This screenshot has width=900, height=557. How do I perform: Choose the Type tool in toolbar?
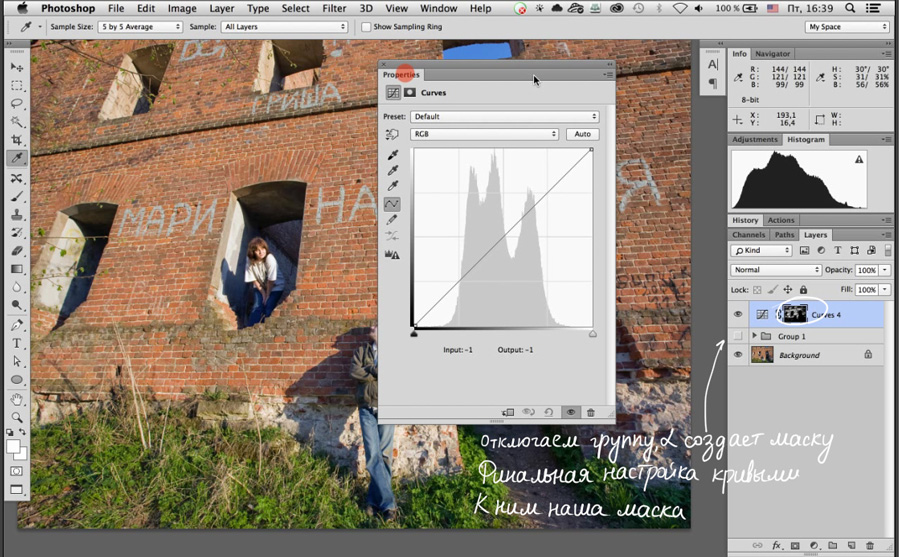[x=17, y=343]
